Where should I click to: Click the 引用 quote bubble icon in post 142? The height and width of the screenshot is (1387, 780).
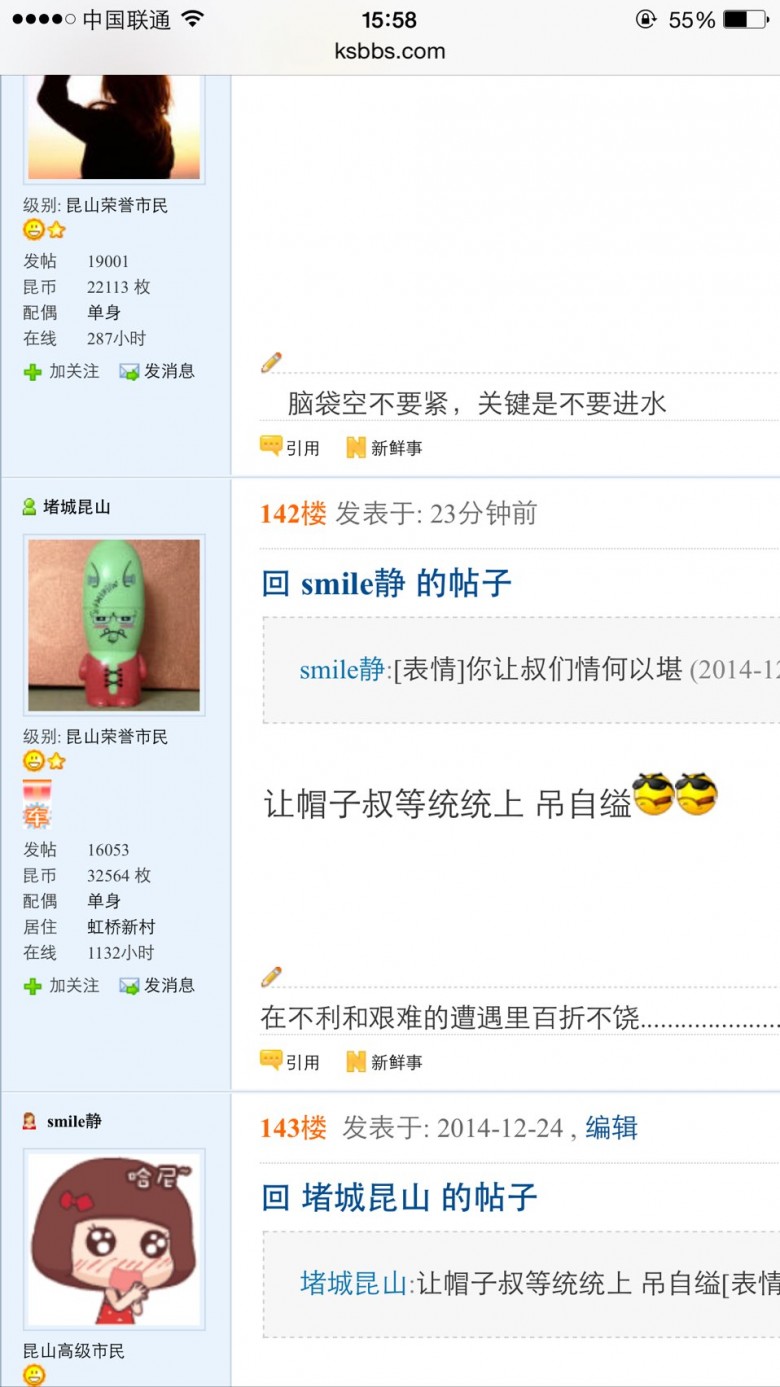pos(271,1061)
